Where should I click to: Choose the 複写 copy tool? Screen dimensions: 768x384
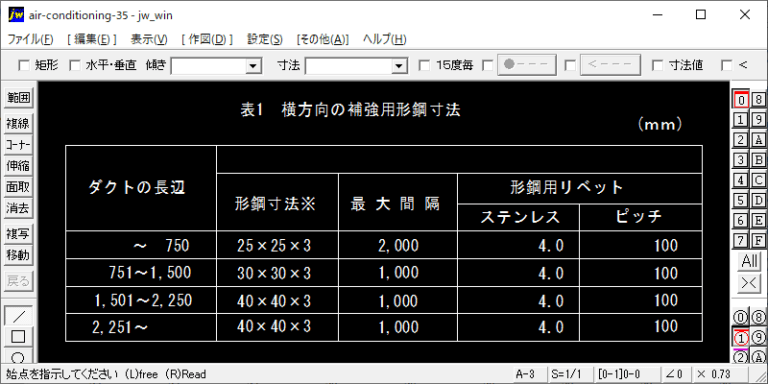18,234
